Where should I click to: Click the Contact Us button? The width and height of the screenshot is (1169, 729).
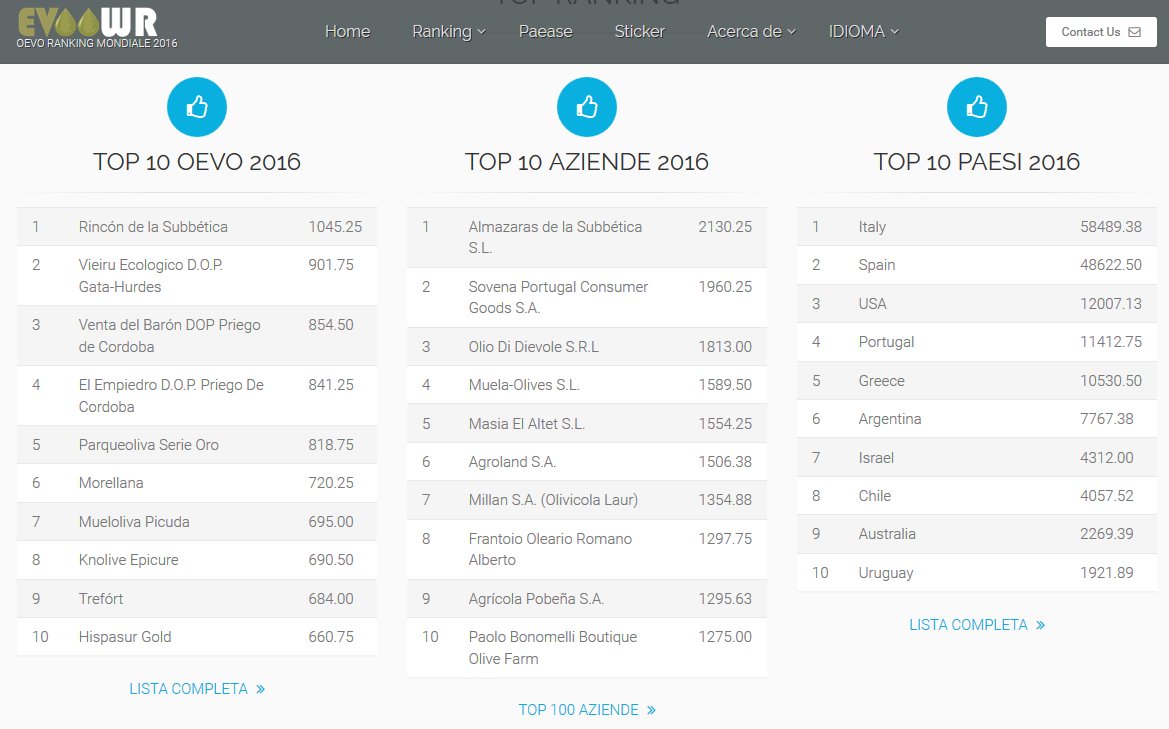[1101, 32]
